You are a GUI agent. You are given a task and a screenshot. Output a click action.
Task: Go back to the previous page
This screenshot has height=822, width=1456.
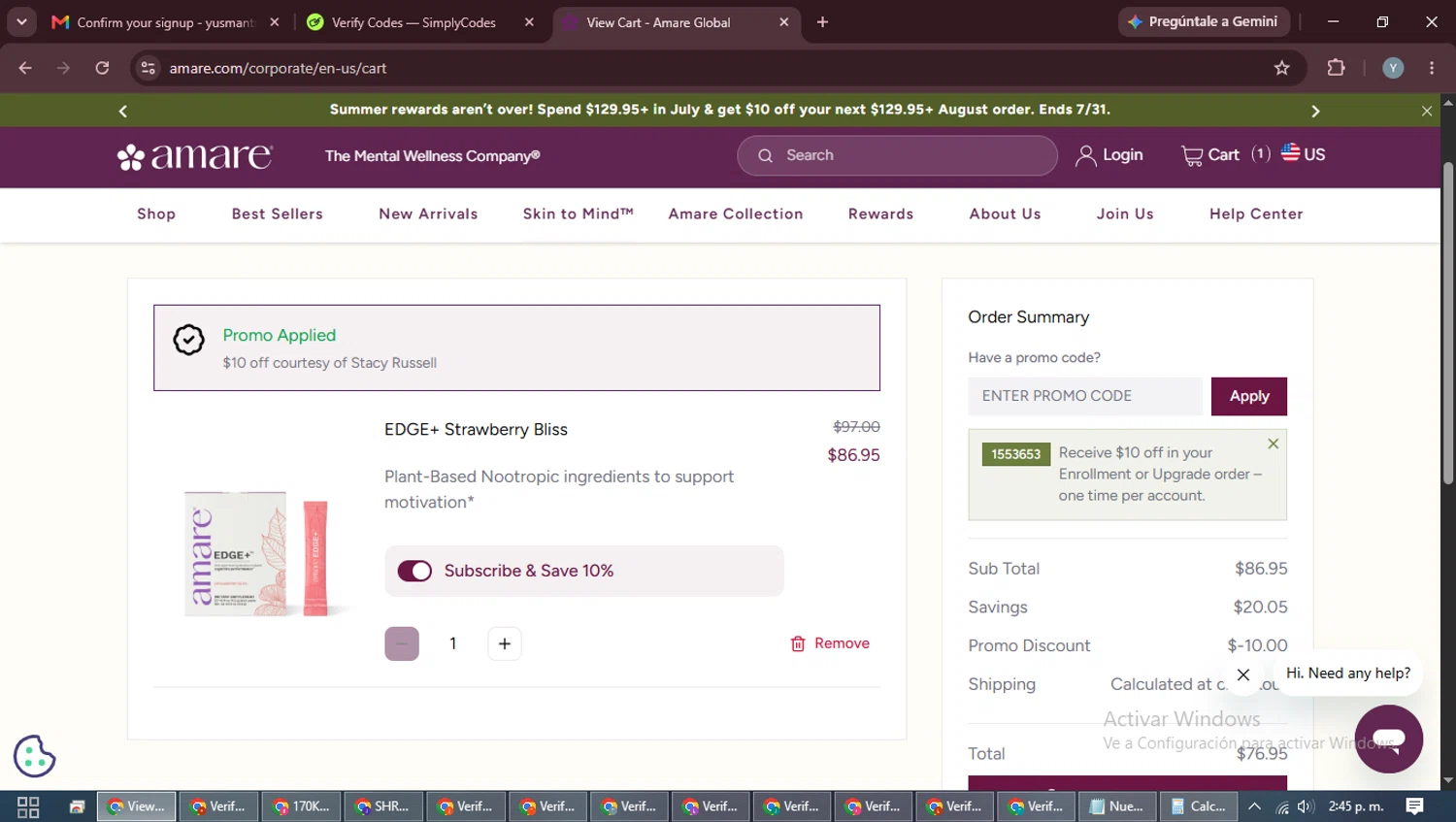(x=25, y=68)
